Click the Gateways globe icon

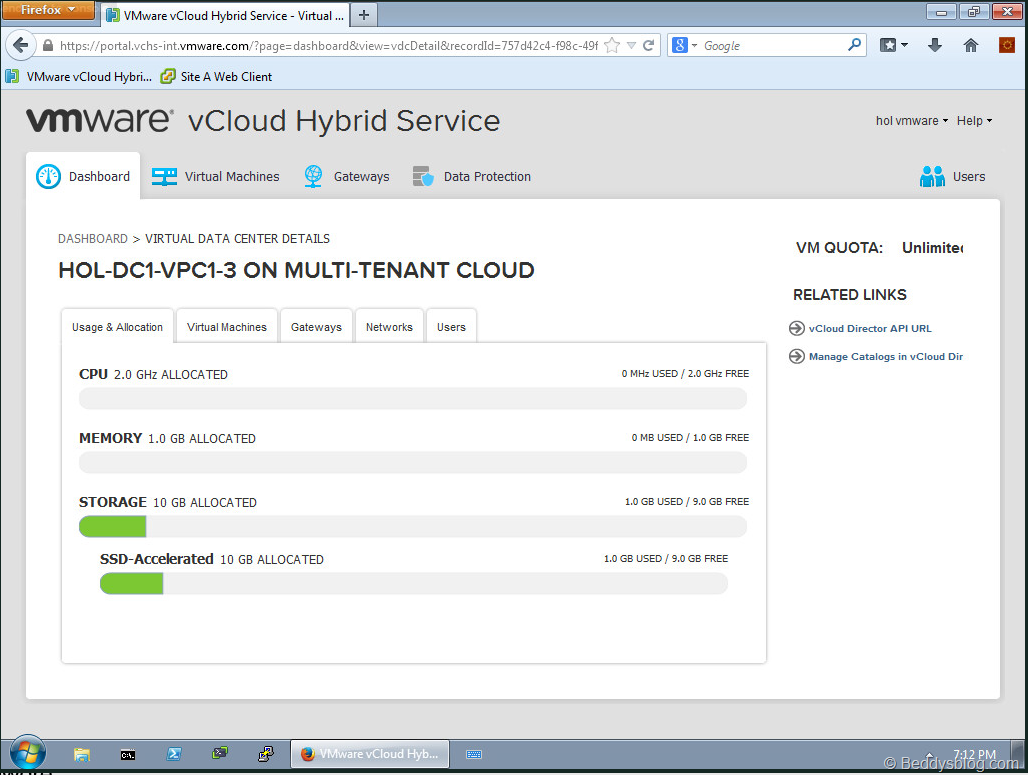[313, 176]
